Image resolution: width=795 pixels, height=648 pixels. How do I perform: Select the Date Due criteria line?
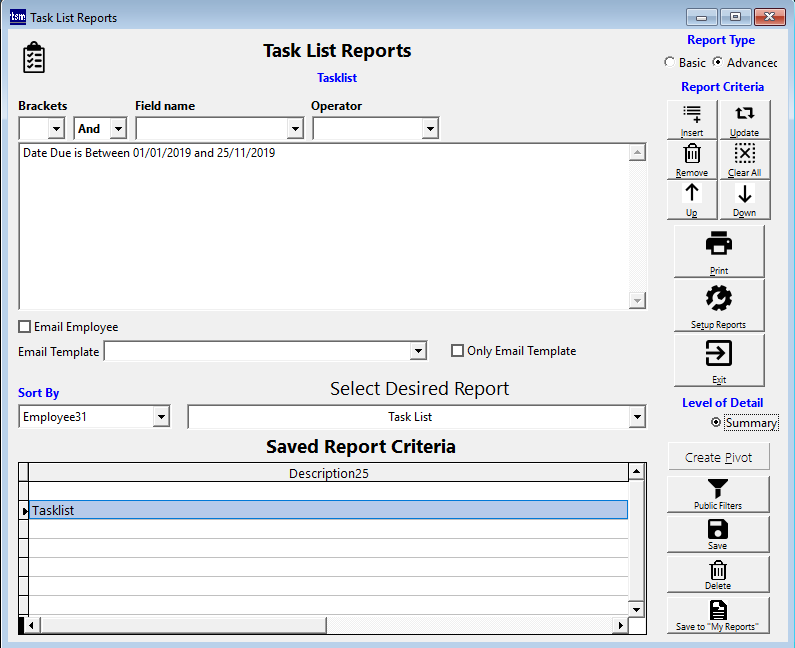149,154
